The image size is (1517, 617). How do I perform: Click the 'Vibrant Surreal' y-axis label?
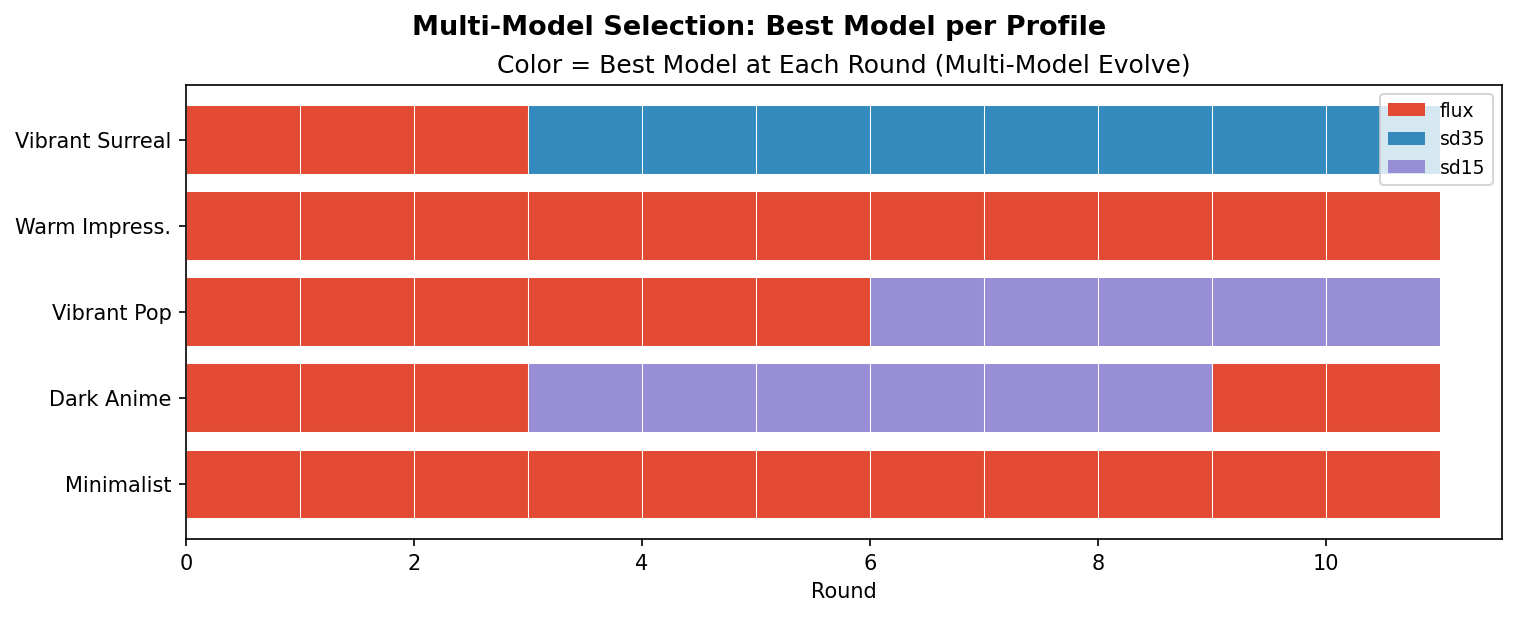(93, 141)
